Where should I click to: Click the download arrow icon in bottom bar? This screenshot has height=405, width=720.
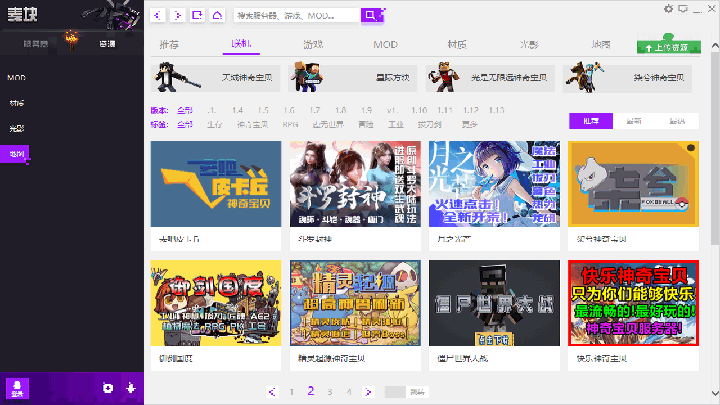(x=131, y=388)
